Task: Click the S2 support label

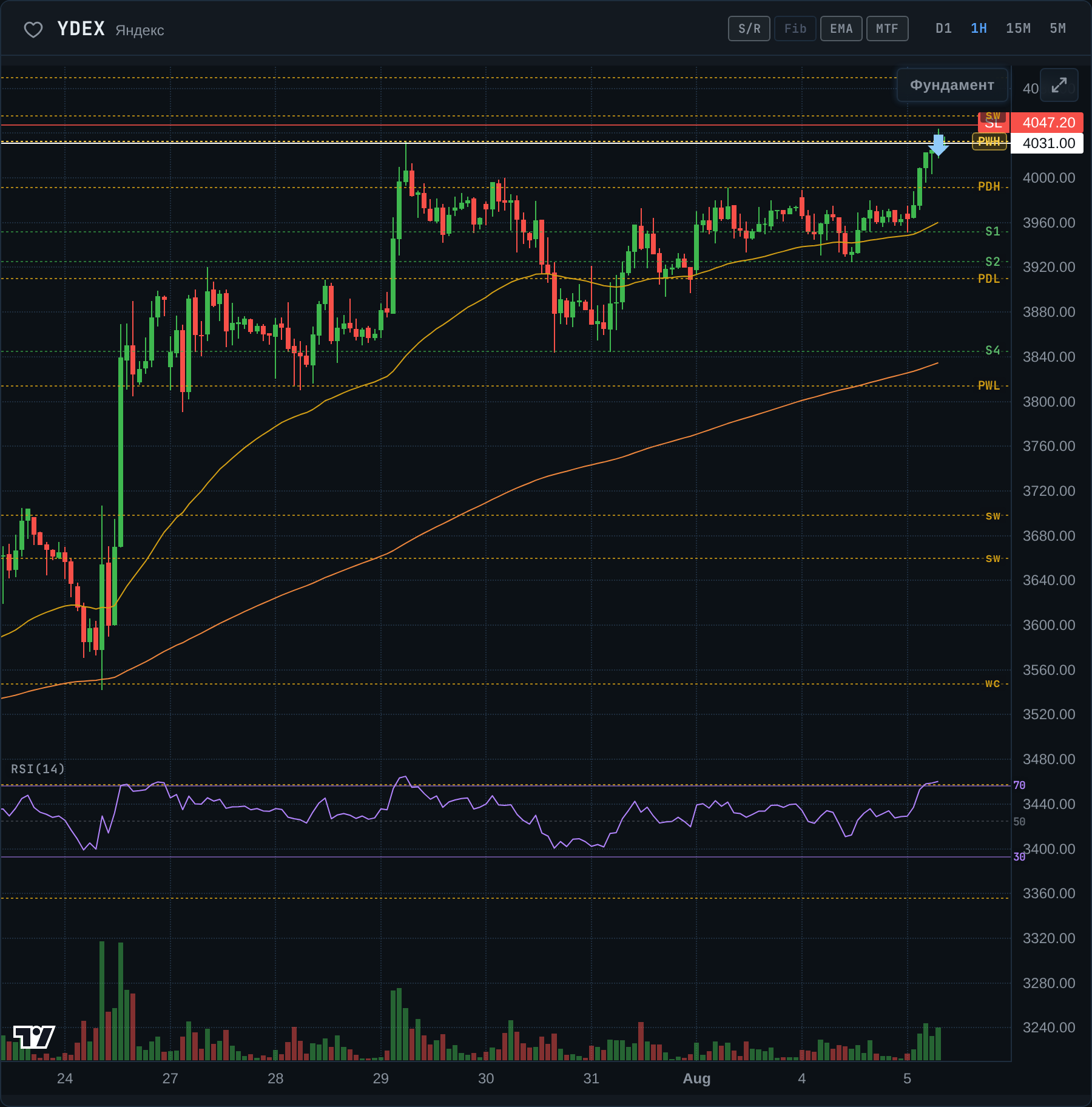Action: [x=993, y=262]
